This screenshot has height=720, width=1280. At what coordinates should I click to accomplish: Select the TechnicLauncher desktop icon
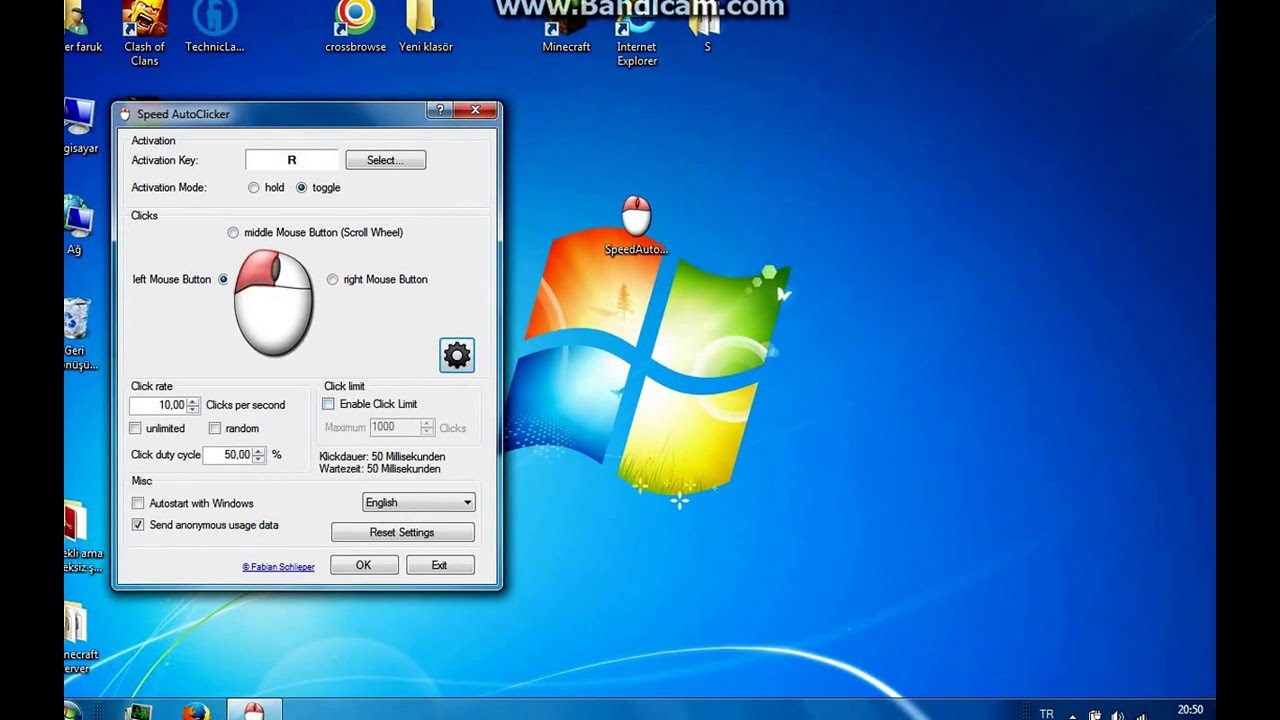tap(214, 27)
